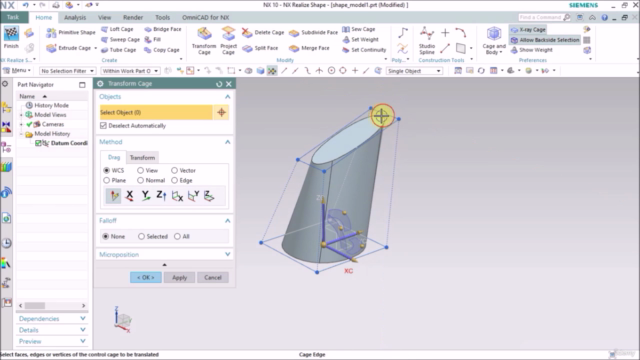The image size is (640, 360).
Task: Select the Plane radio button
Action: click(107, 180)
